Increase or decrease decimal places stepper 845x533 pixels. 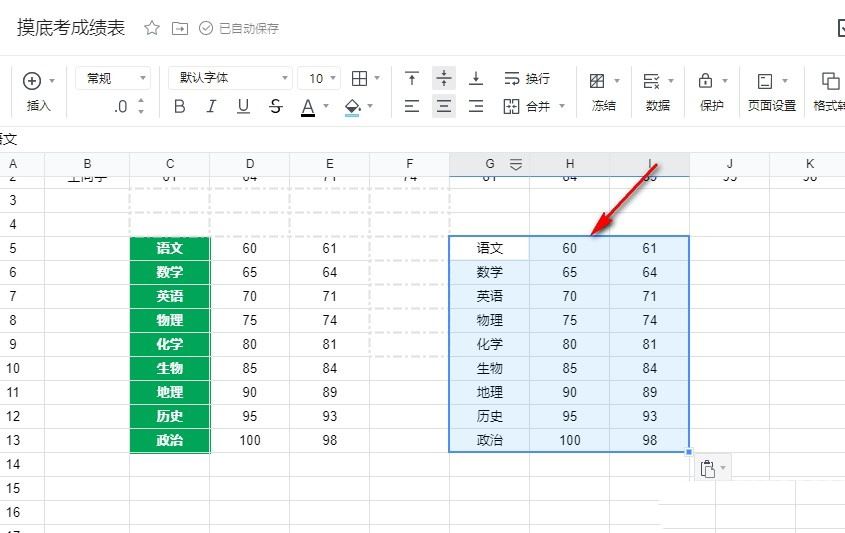141,106
